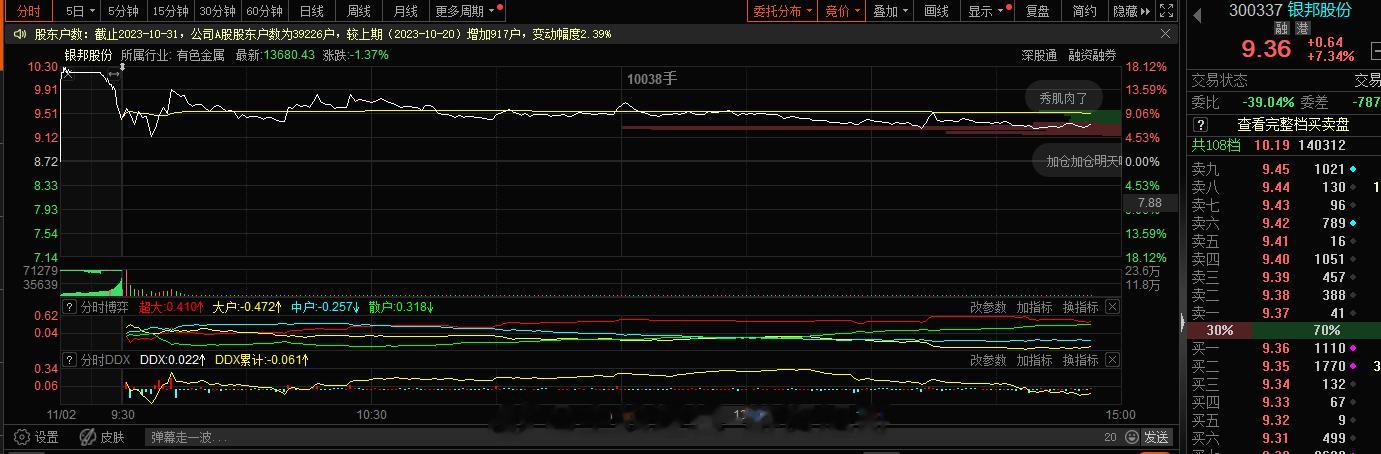Click 有色金属 industry link
This screenshot has height=454, width=1381.
[200, 55]
